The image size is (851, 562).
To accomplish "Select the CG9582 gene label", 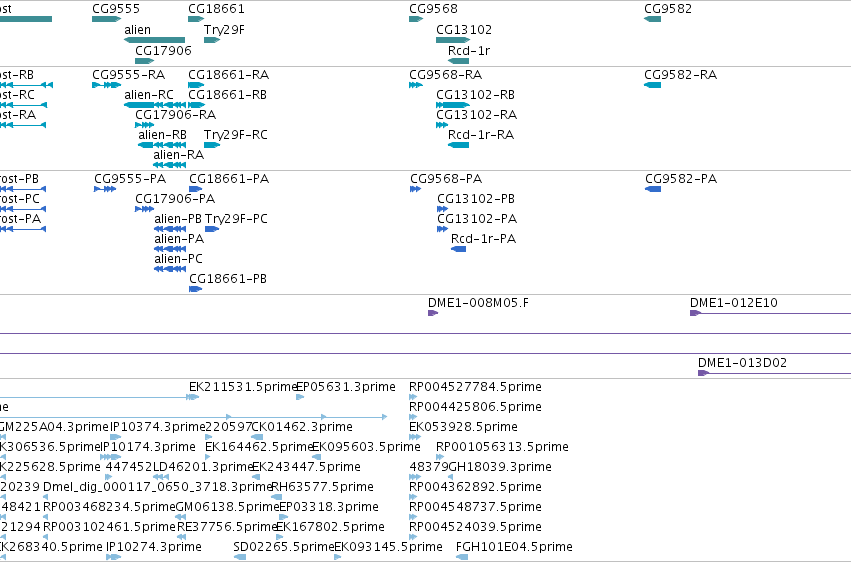I will [668, 9].
